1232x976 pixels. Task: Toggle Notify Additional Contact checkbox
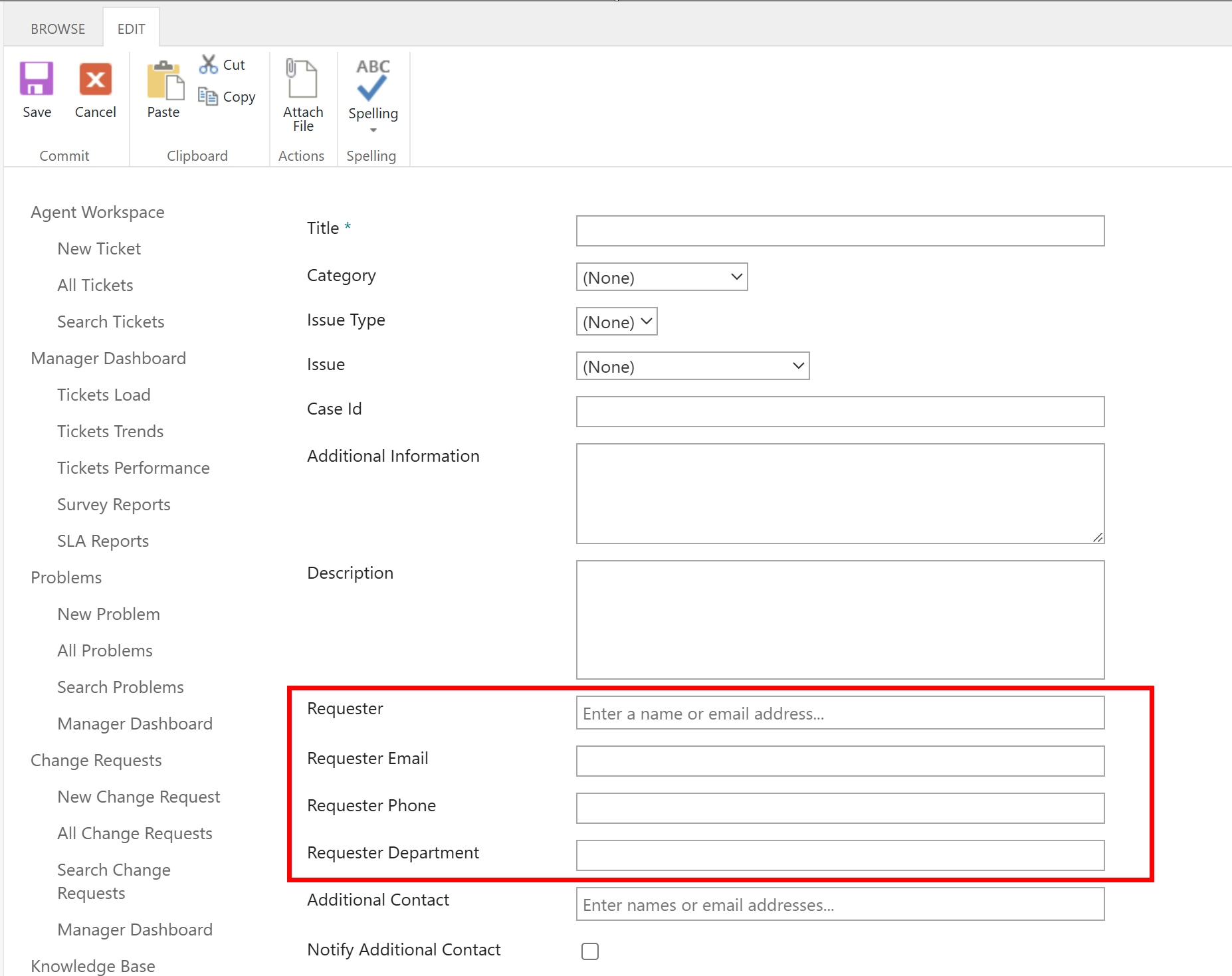tap(590, 951)
